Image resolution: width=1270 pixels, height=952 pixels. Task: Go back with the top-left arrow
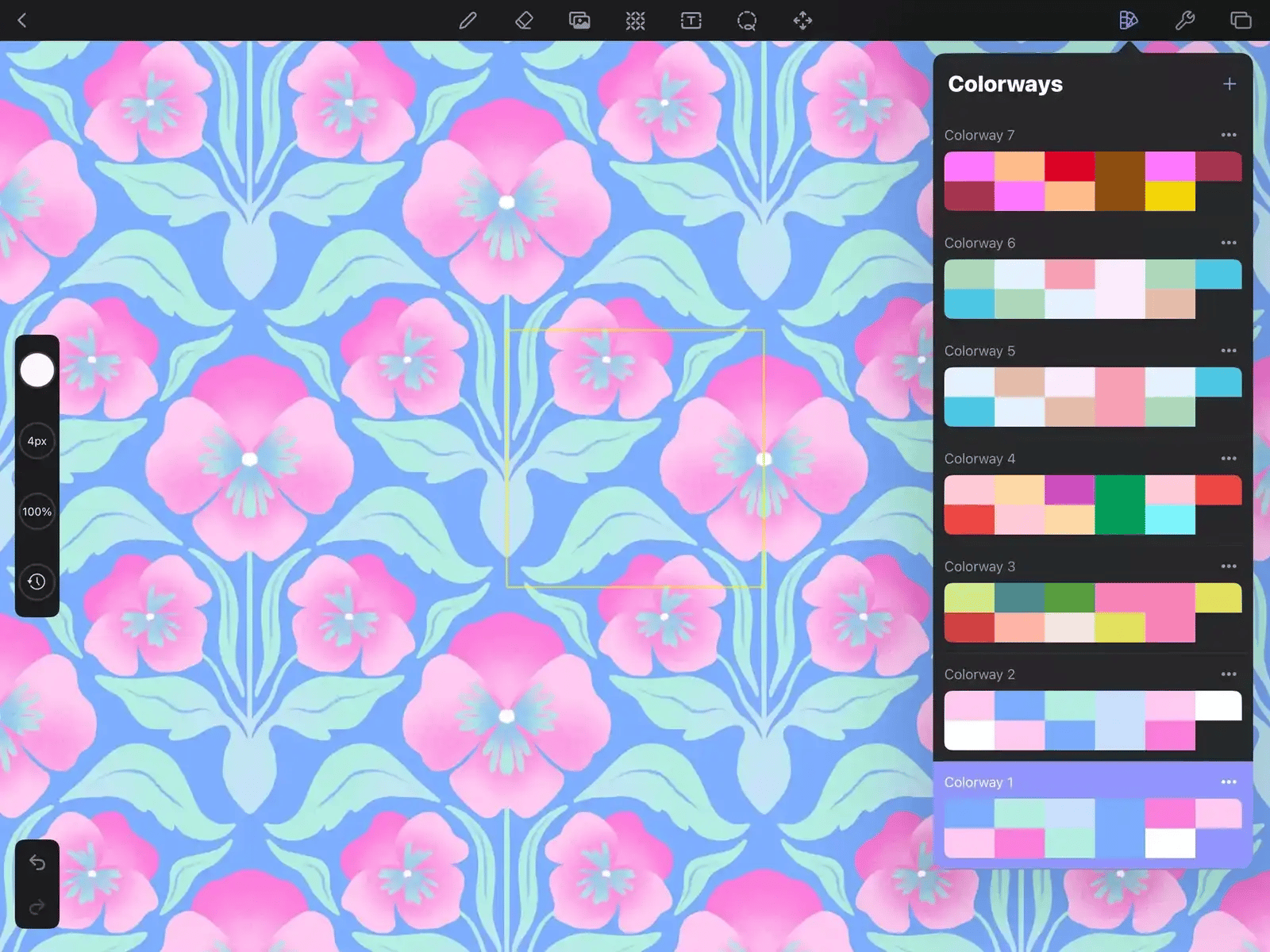tap(22, 21)
